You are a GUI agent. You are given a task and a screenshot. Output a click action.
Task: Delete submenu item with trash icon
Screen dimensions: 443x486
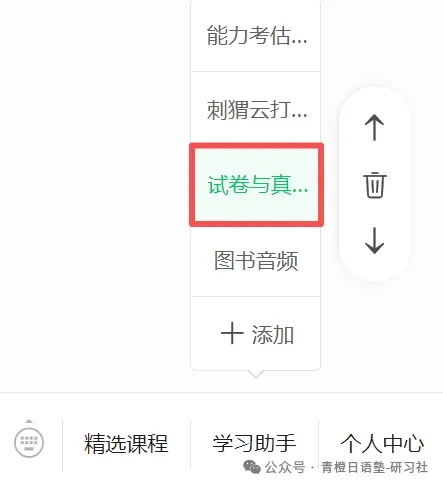click(x=374, y=185)
